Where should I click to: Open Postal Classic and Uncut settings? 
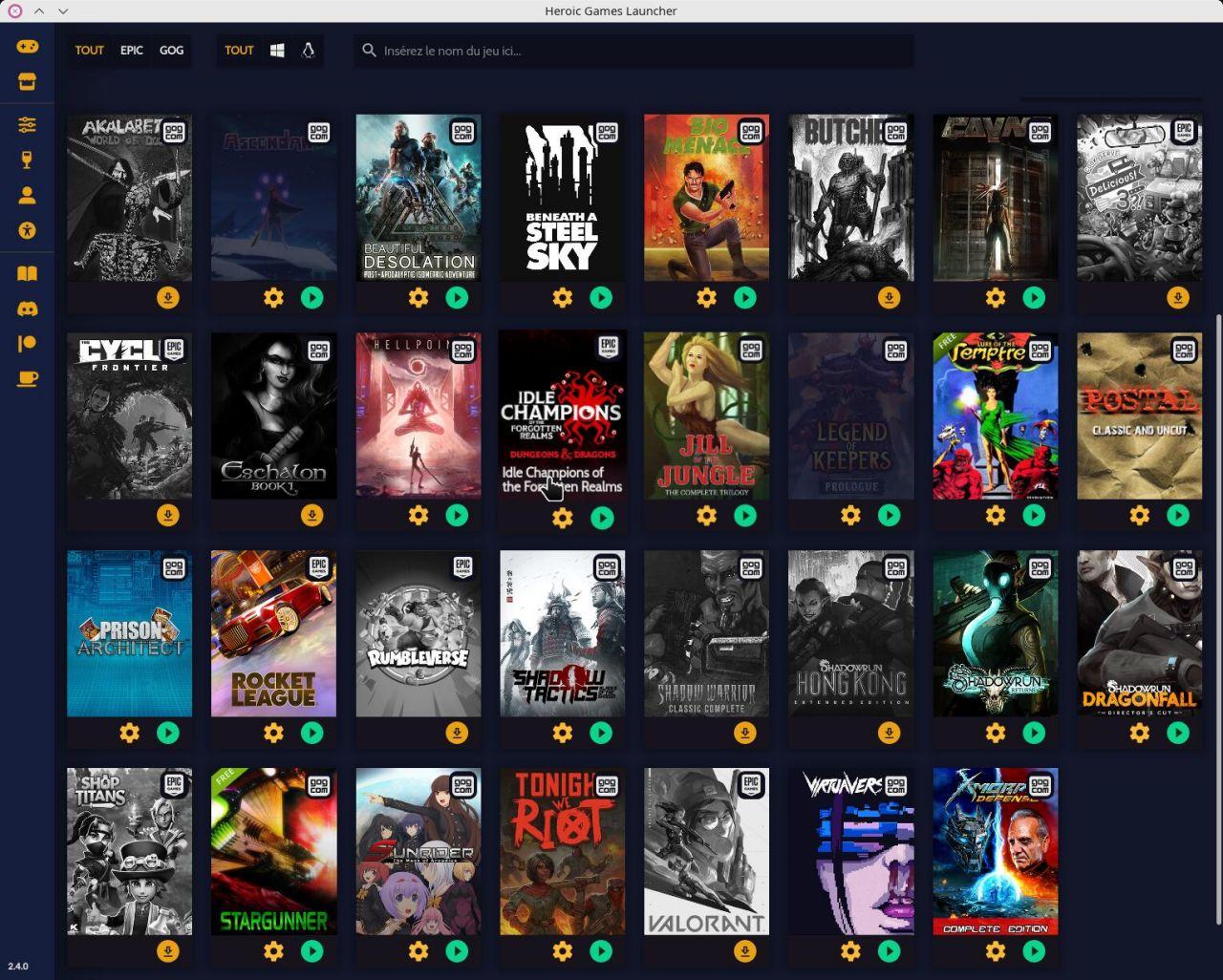[x=1140, y=516]
